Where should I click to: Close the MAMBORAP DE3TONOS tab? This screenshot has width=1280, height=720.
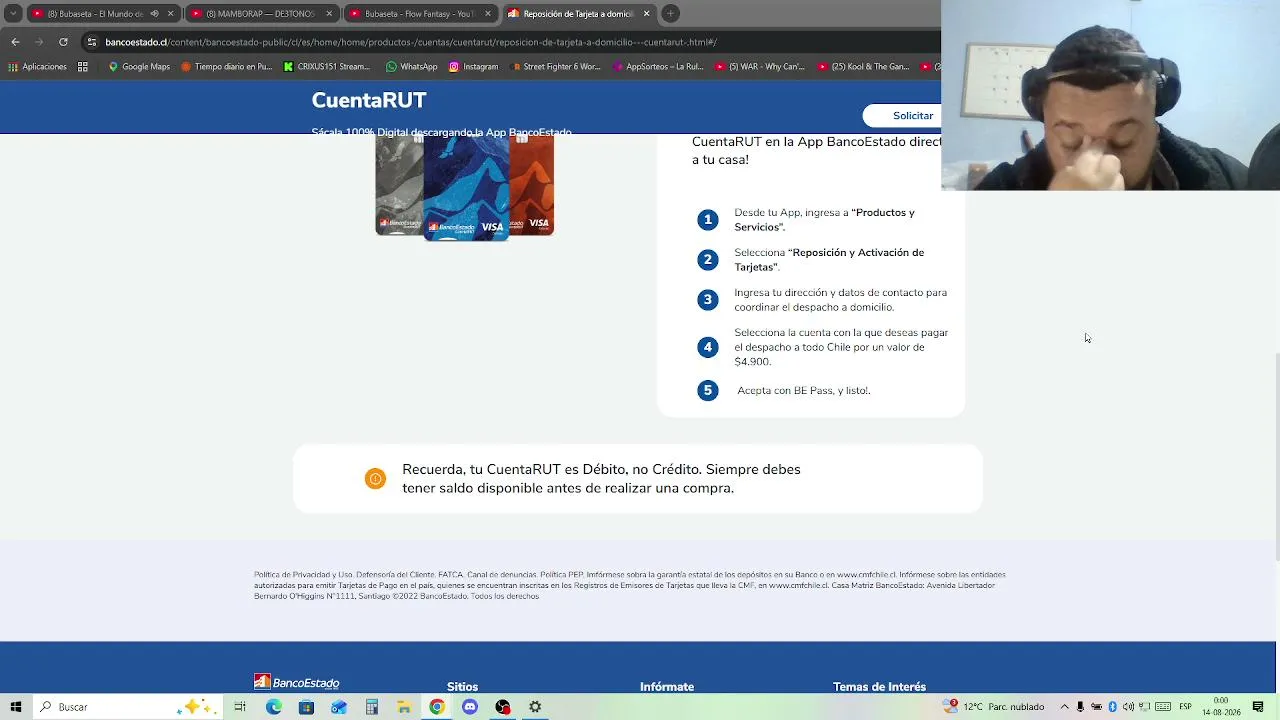(x=329, y=14)
